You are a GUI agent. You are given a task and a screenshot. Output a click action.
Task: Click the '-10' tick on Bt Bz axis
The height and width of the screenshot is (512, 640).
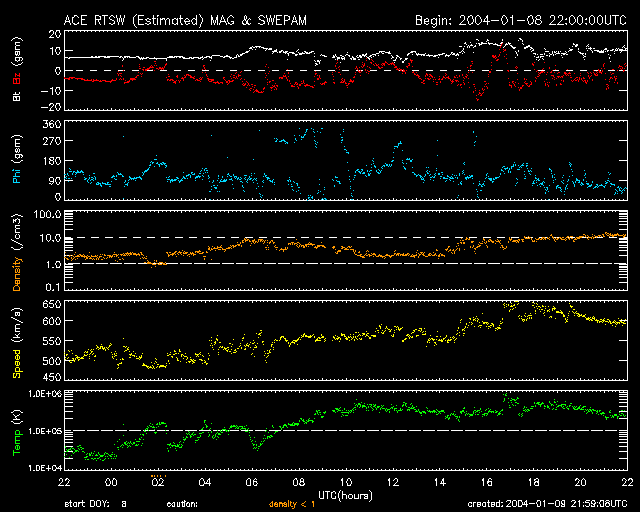(51, 90)
